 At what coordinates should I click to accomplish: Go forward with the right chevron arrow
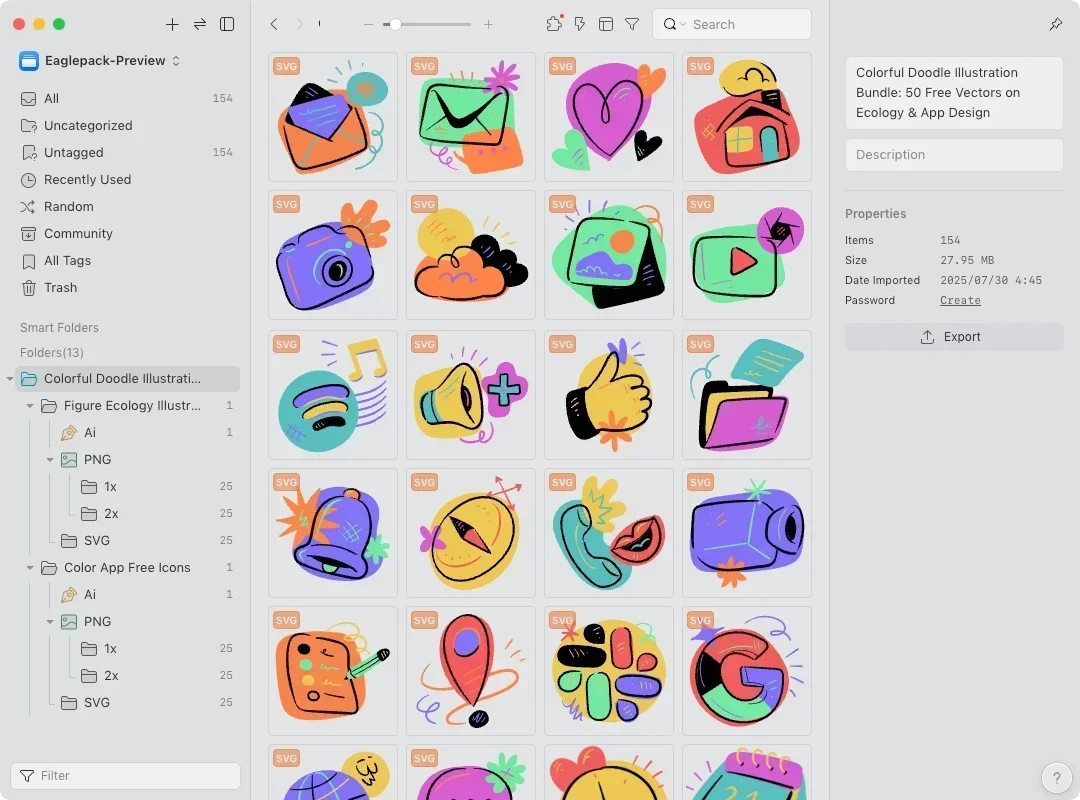(300, 25)
